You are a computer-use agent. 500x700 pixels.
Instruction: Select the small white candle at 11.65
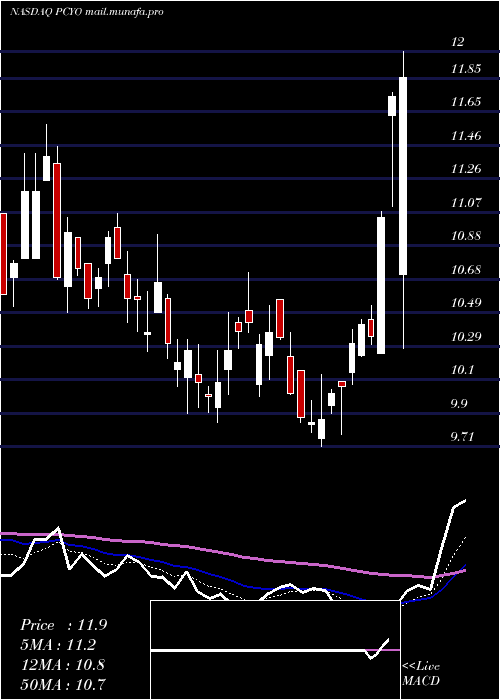pos(392,106)
